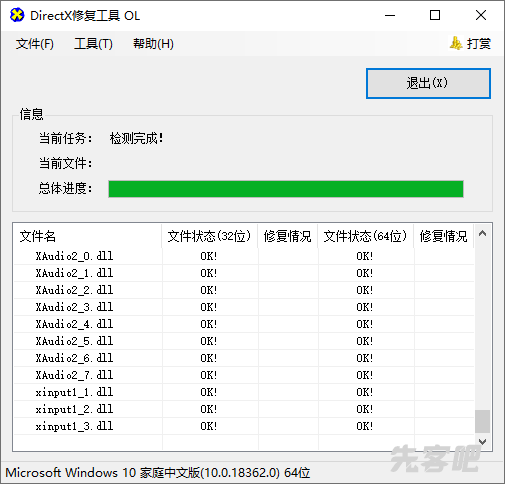
Task: Open the 帮助(H) menu
Action: tap(153, 44)
